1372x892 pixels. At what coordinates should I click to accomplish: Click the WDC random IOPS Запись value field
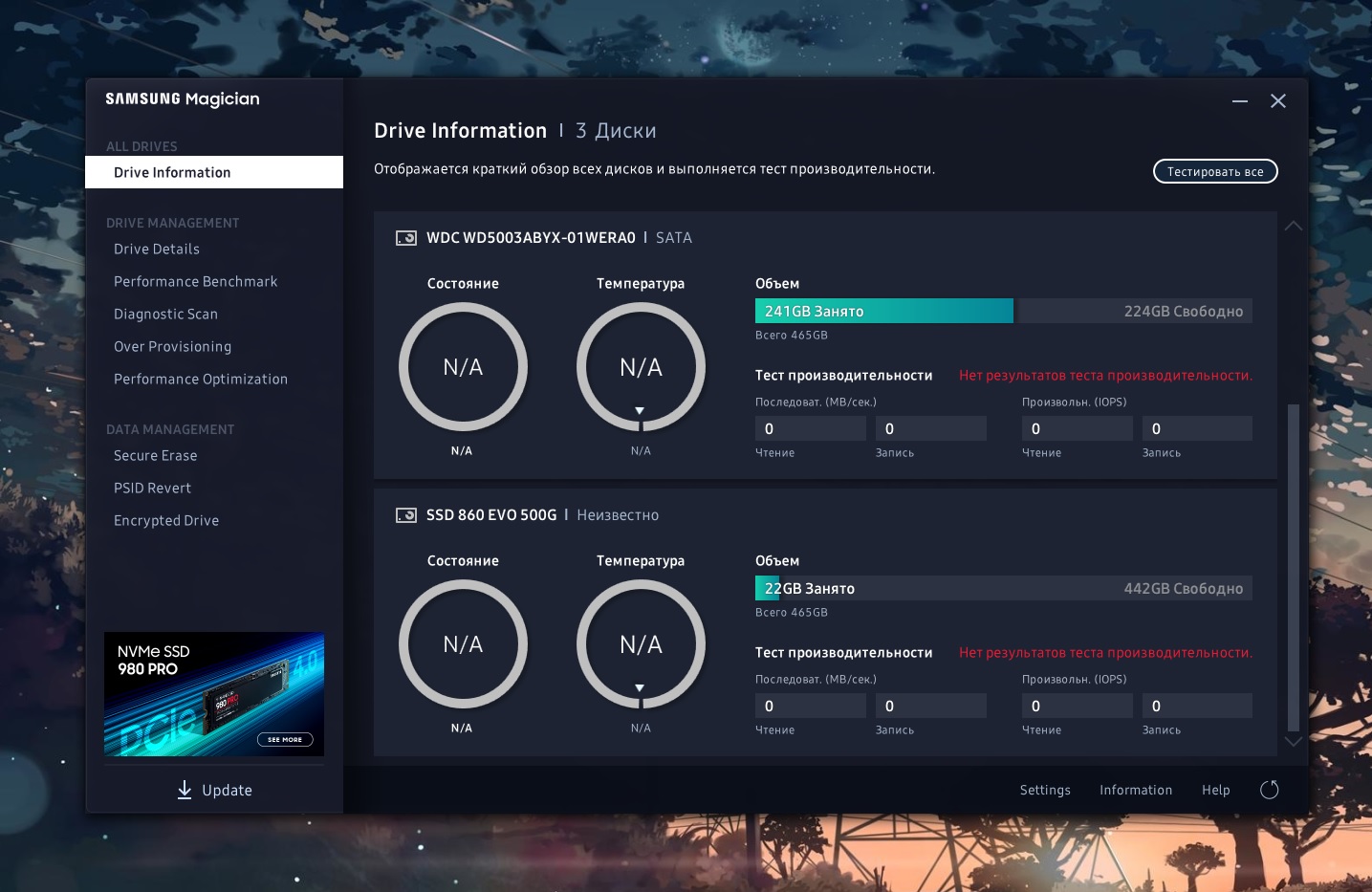click(1197, 428)
